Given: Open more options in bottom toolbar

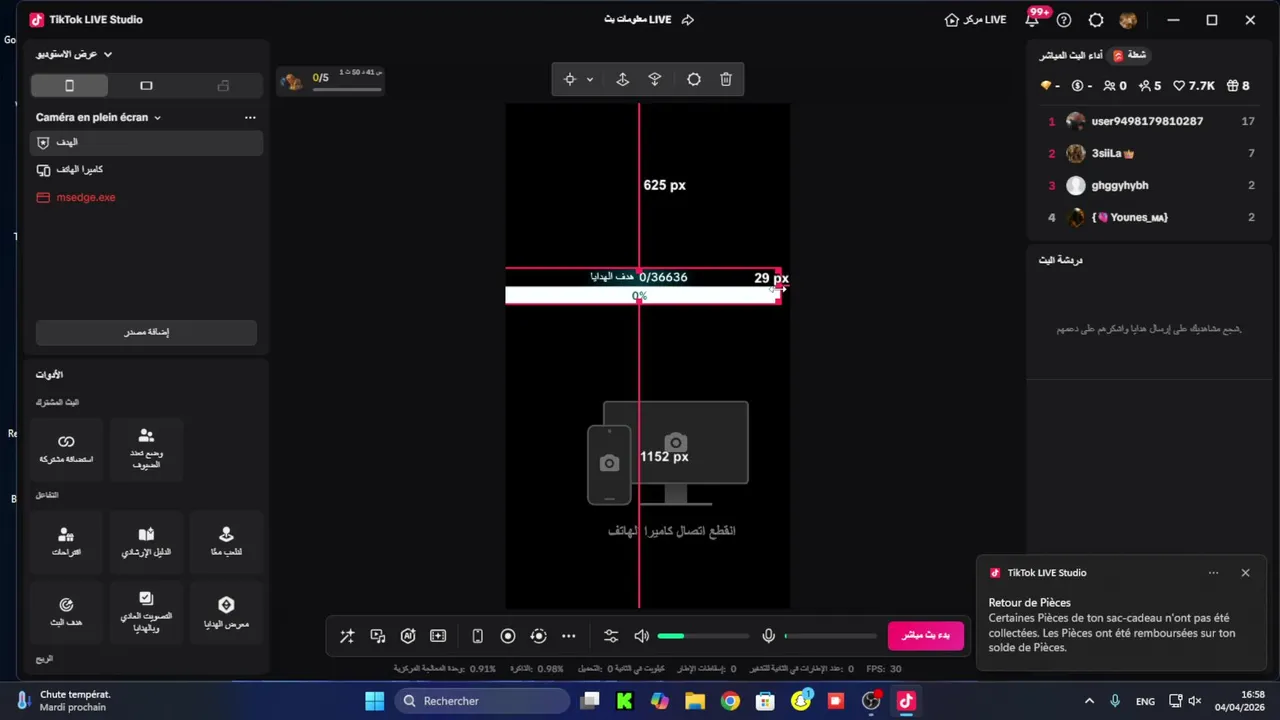Looking at the screenshot, I should coord(569,636).
